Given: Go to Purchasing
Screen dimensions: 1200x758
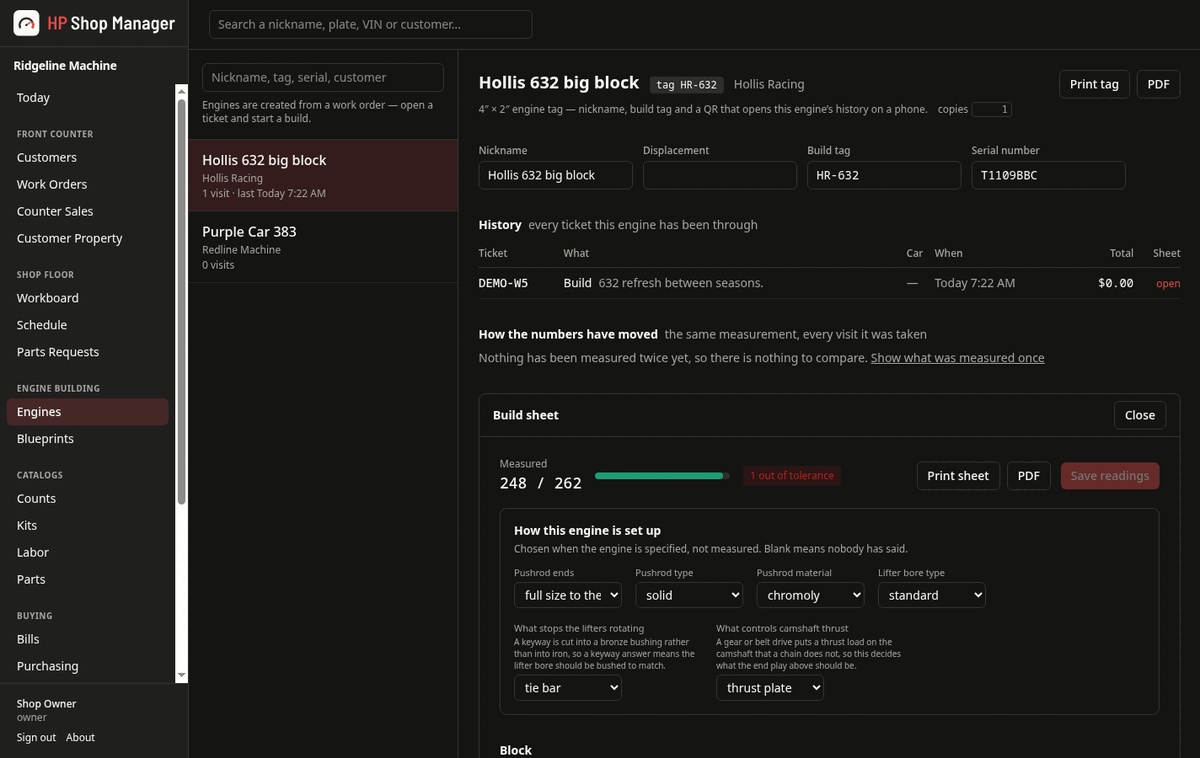Looking at the screenshot, I should 87,666.
